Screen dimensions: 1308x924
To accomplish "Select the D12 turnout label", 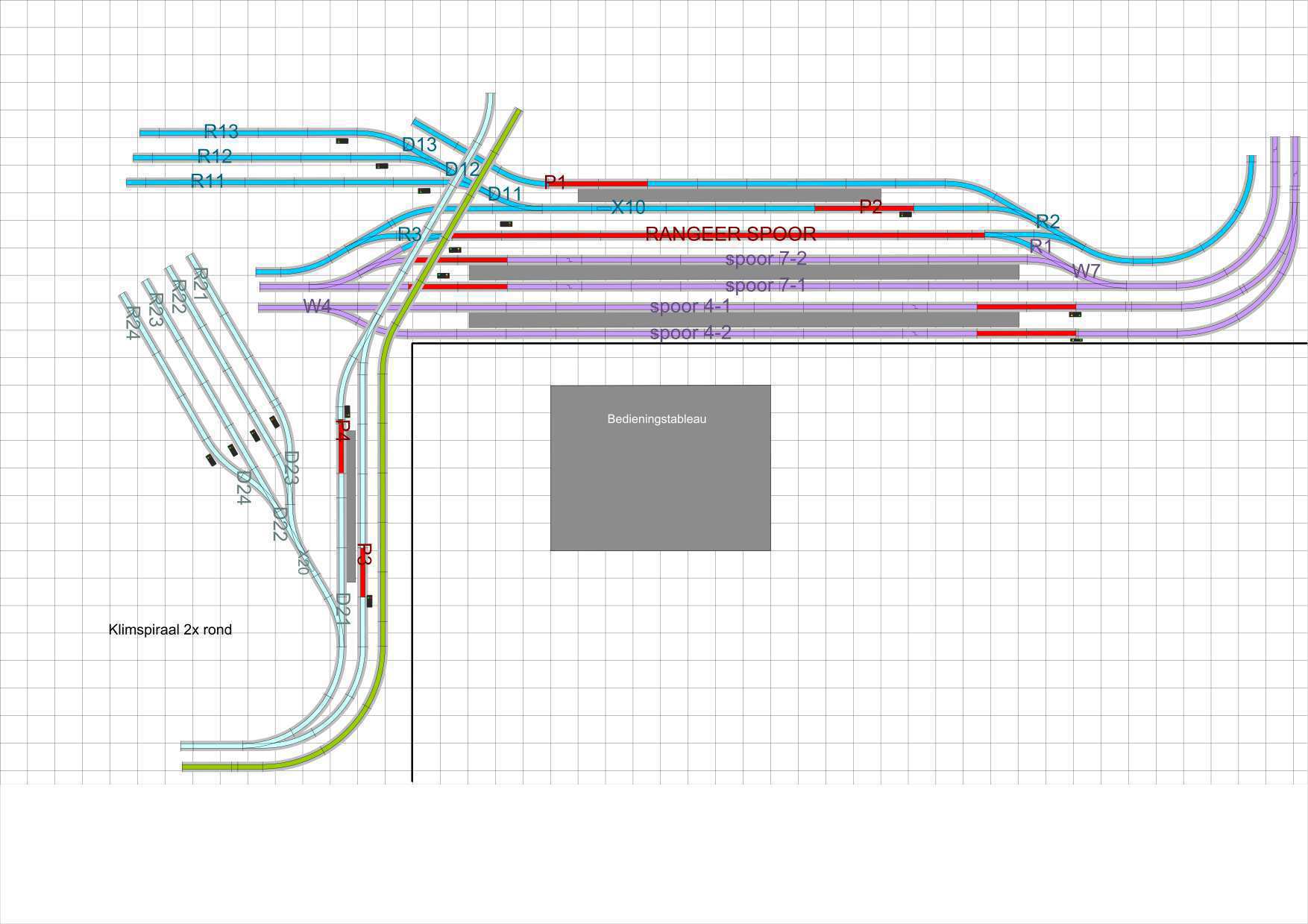I will [x=462, y=169].
